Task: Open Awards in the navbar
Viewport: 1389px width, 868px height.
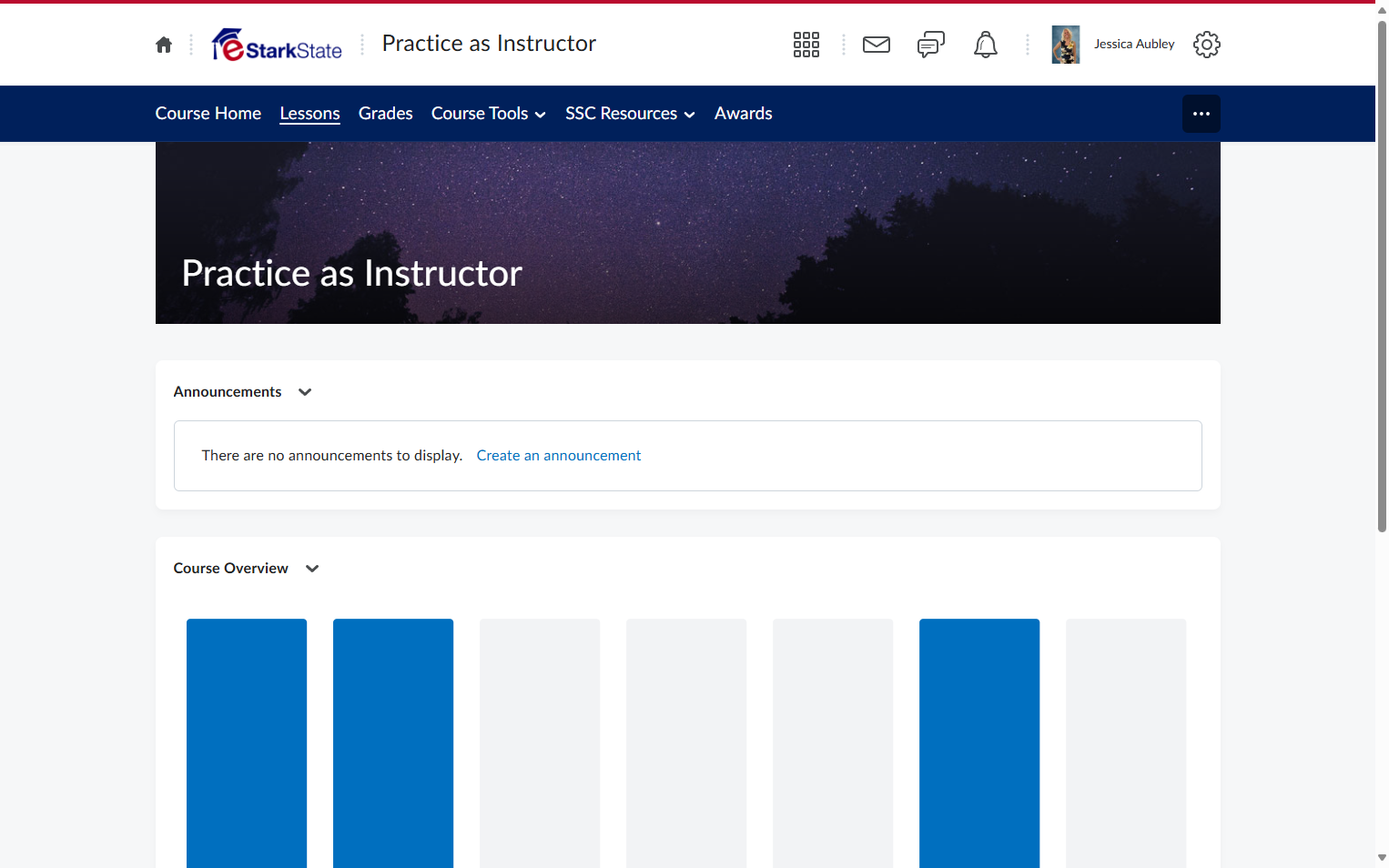Action: 744,114
